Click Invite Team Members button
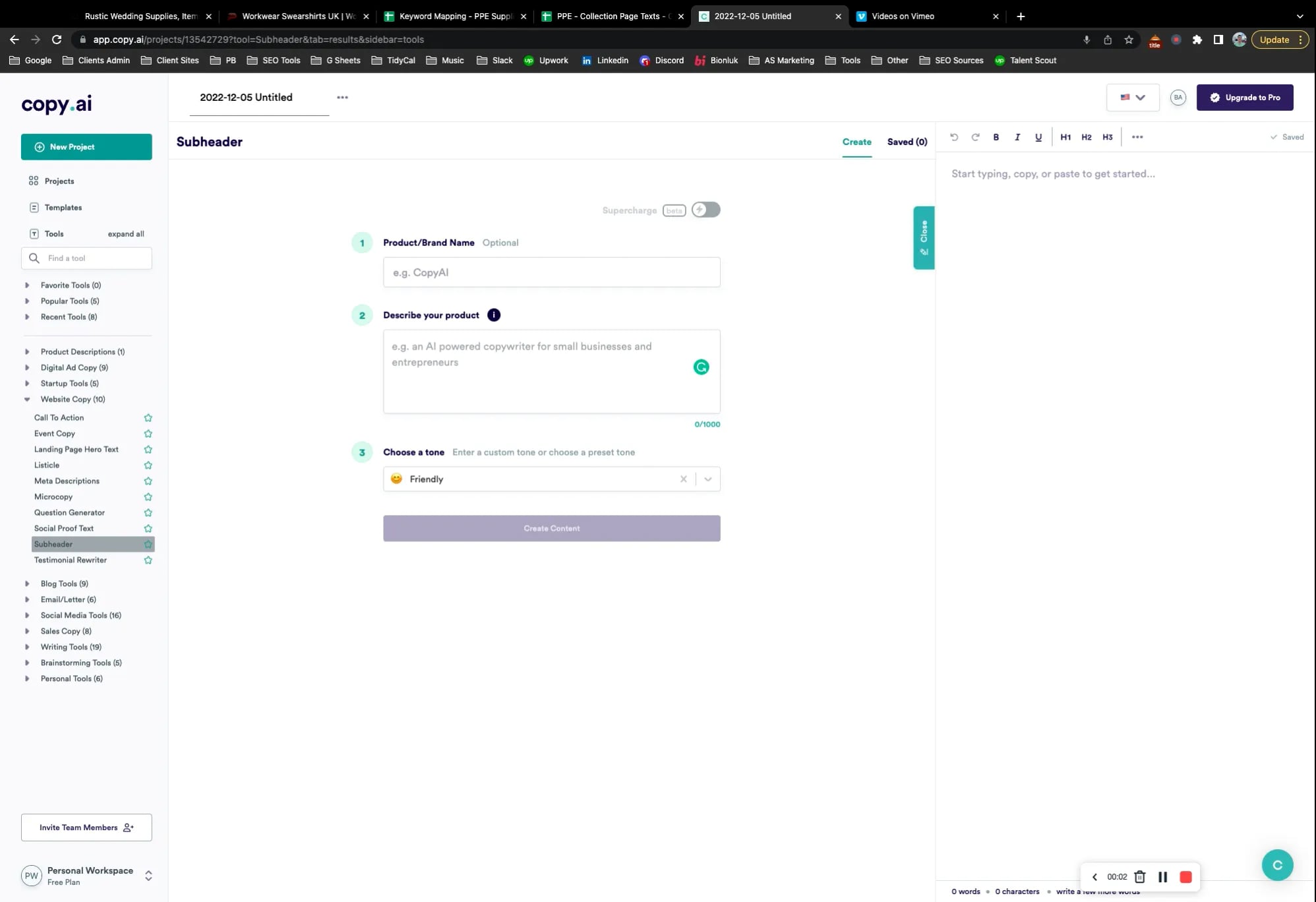This screenshot has width=1316, height=902. (86, 827)
